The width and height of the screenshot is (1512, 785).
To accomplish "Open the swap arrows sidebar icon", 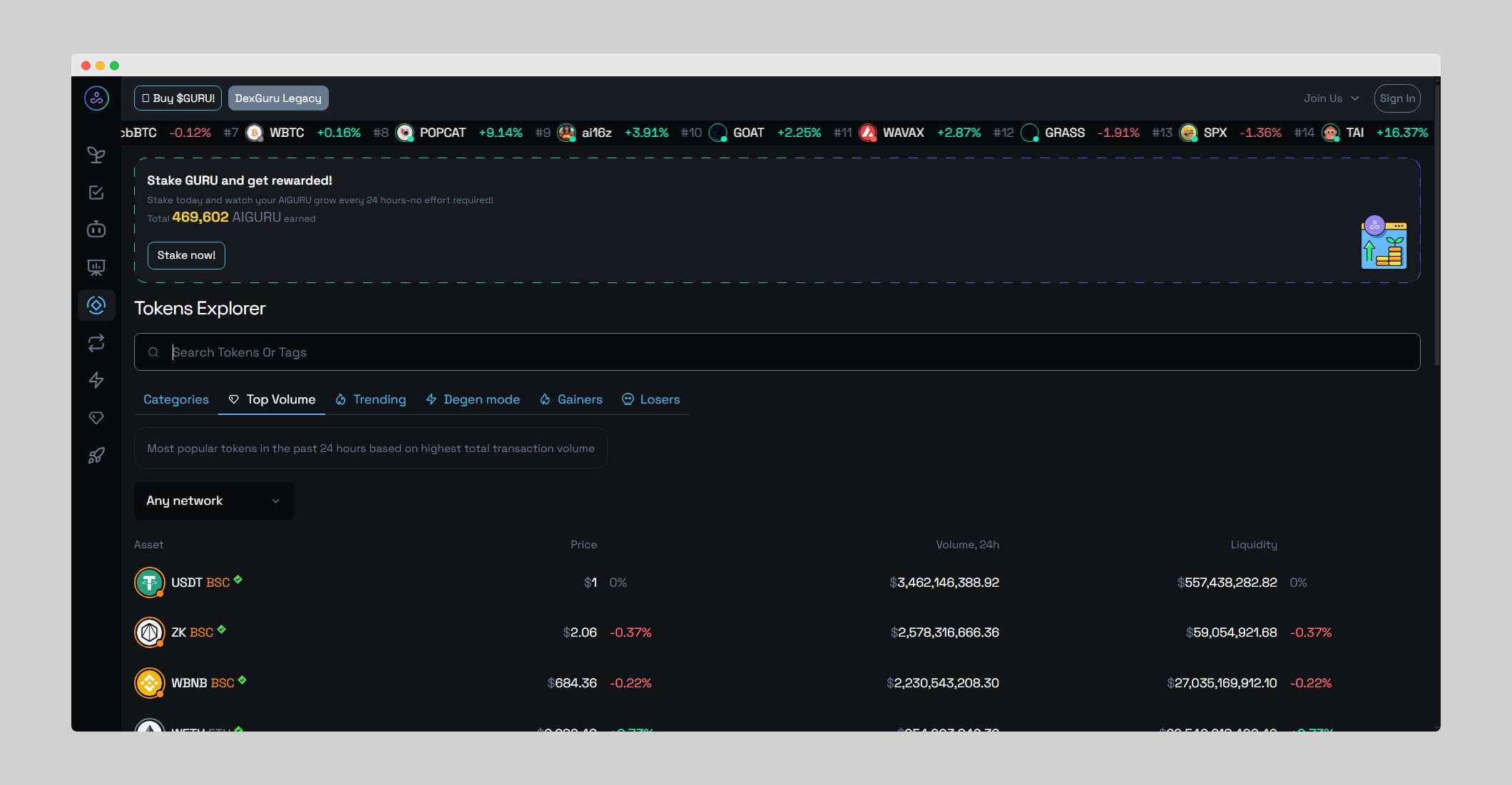I will (x=96, y=343).
